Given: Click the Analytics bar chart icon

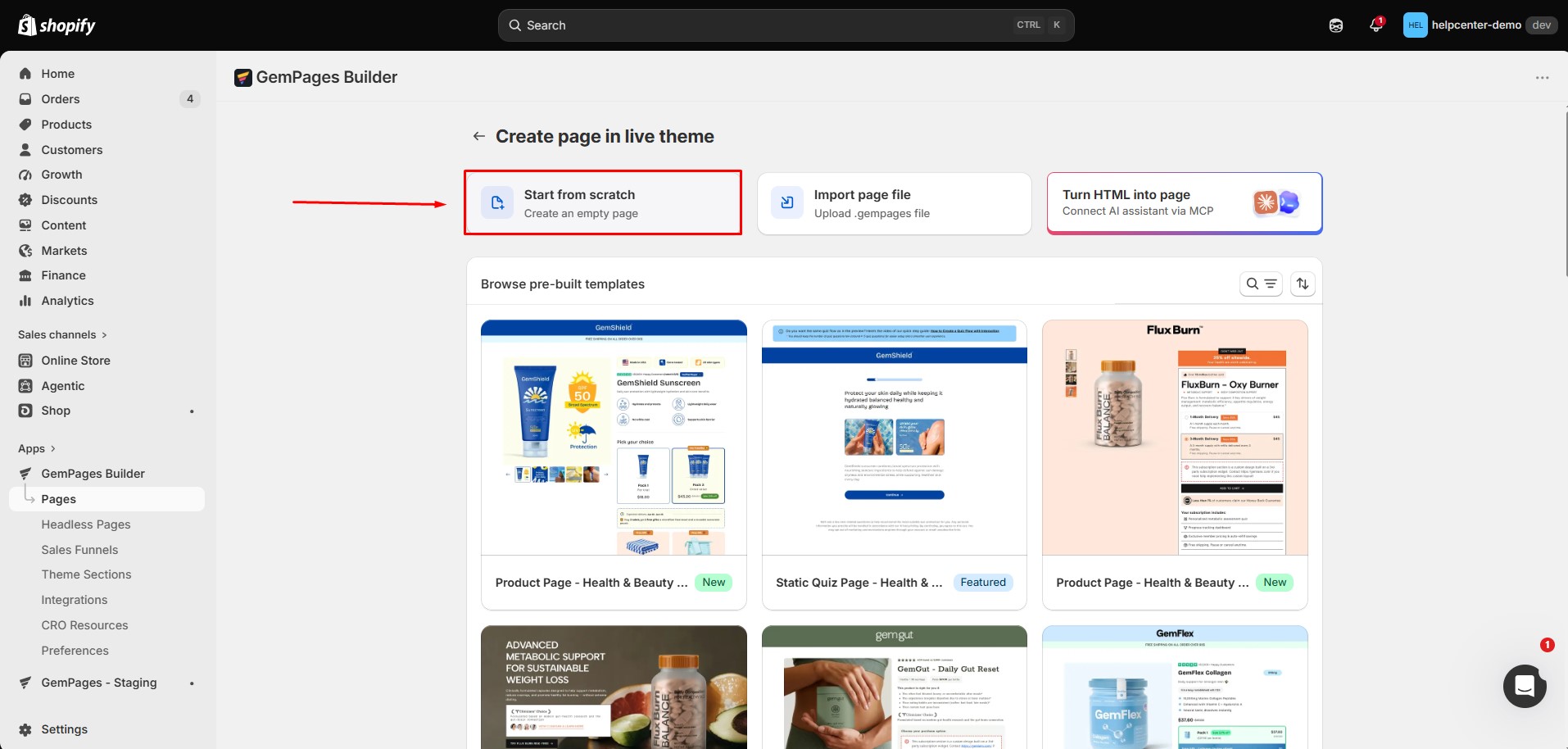Looking at the screenshot, I should tap(25, 301).
